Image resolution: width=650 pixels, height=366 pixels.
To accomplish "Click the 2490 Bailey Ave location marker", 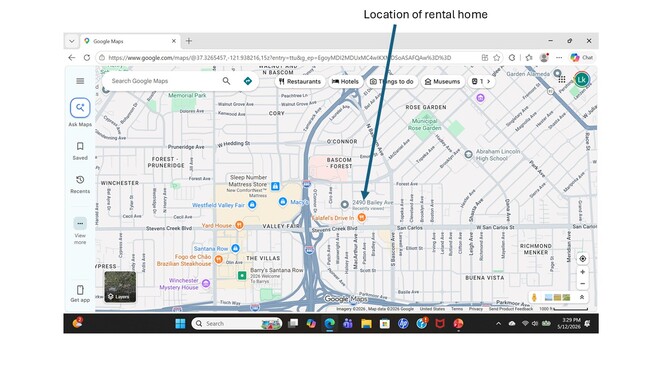I will point(344,204).
